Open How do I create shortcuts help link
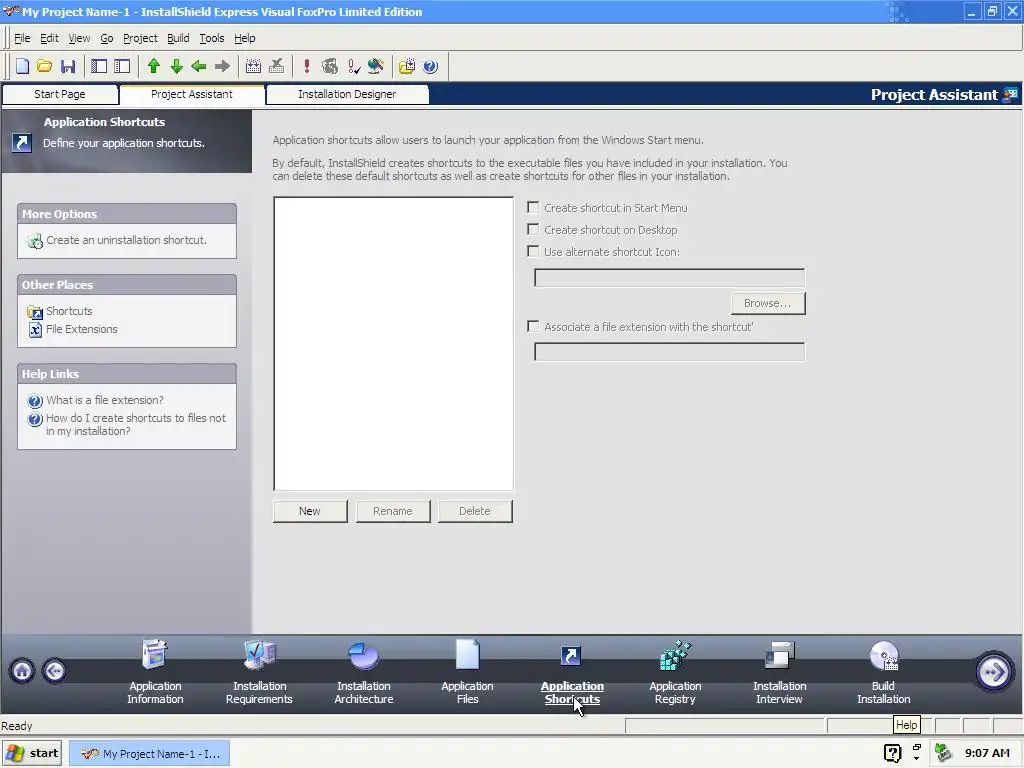 (136, 424)
